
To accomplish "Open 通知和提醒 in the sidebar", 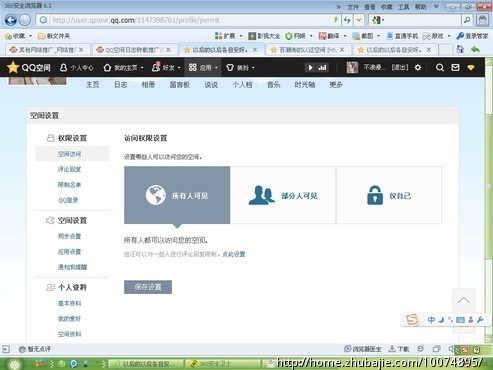I will click(72, 267).
